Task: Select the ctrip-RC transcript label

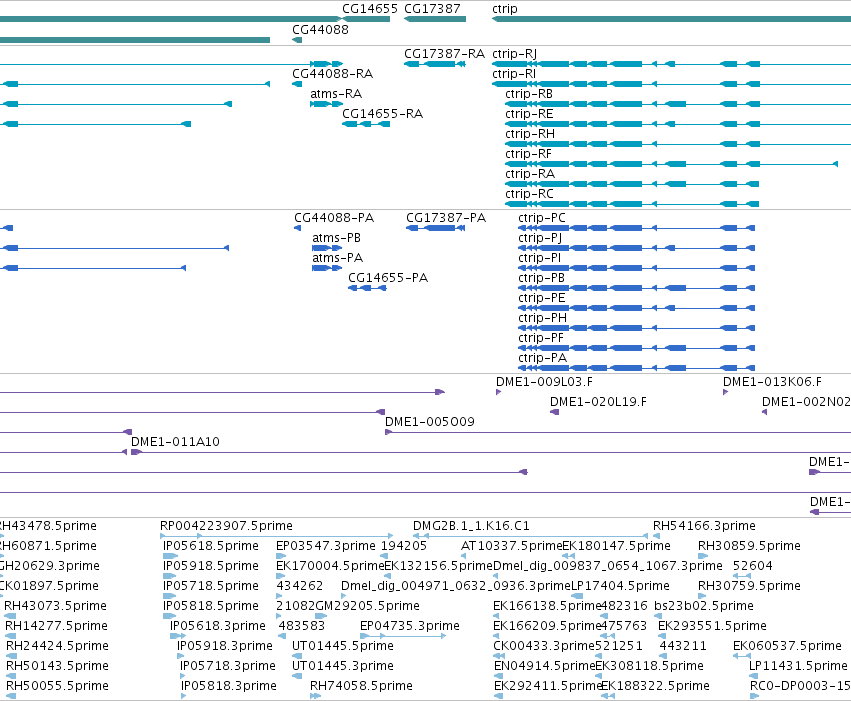Action: pyautogui.click(x=529, y=194)
